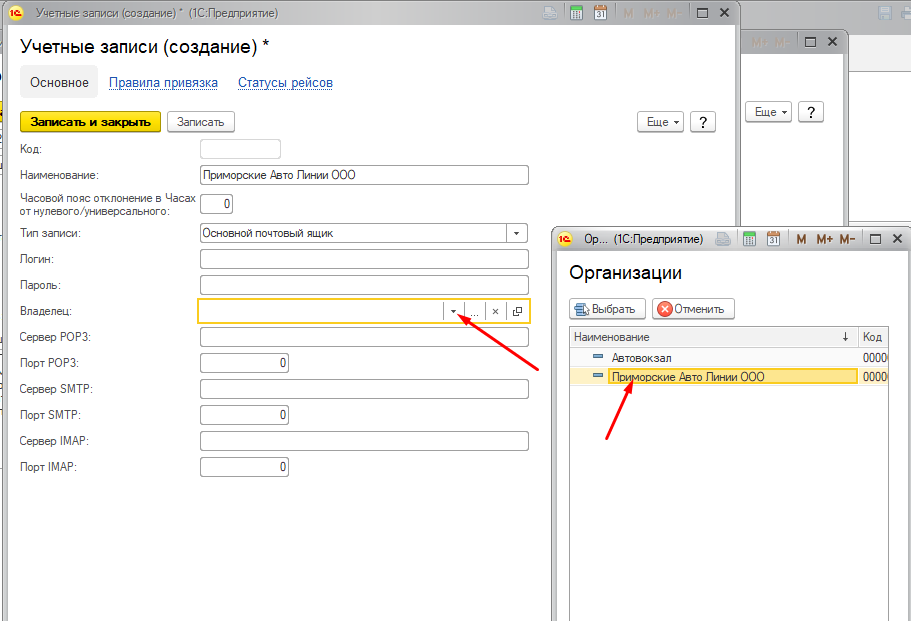This screenshot has width=911, height=621.
Task: Click ellipsis choose button in Владелец field
Action: [474, 312]
